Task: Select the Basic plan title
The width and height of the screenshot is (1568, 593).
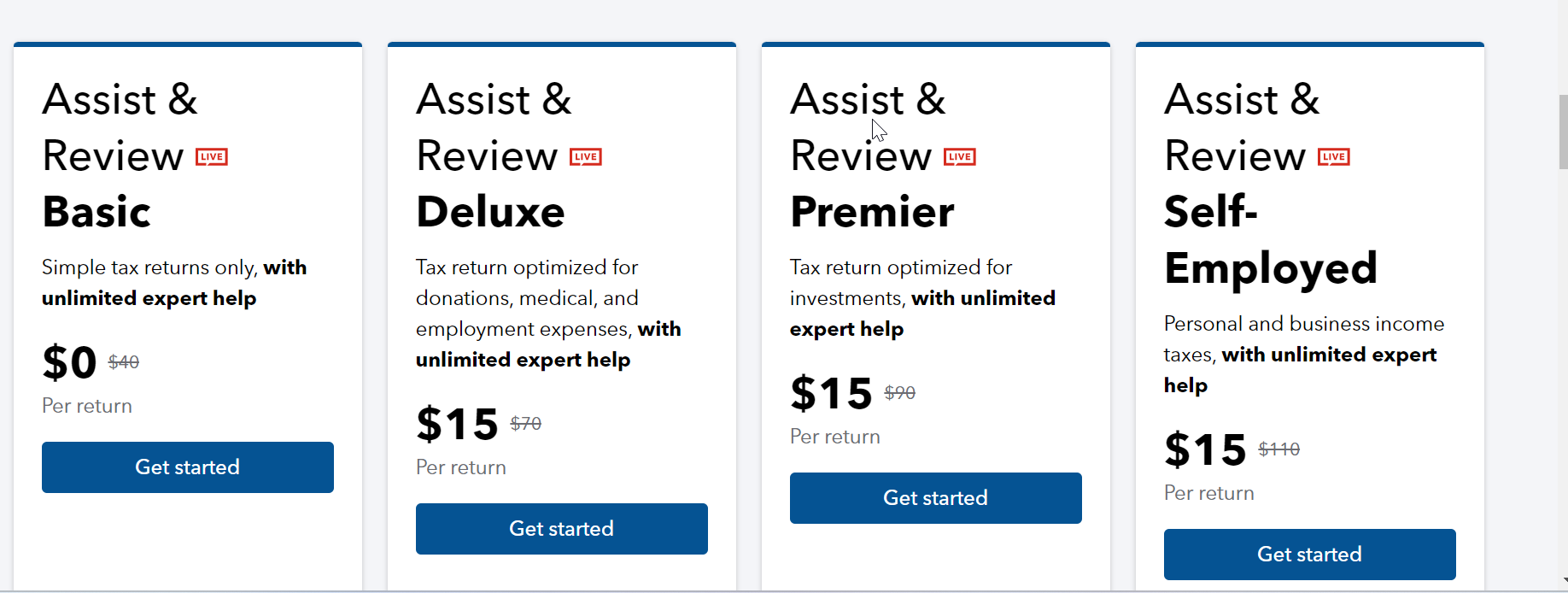Action: (97, 212)
